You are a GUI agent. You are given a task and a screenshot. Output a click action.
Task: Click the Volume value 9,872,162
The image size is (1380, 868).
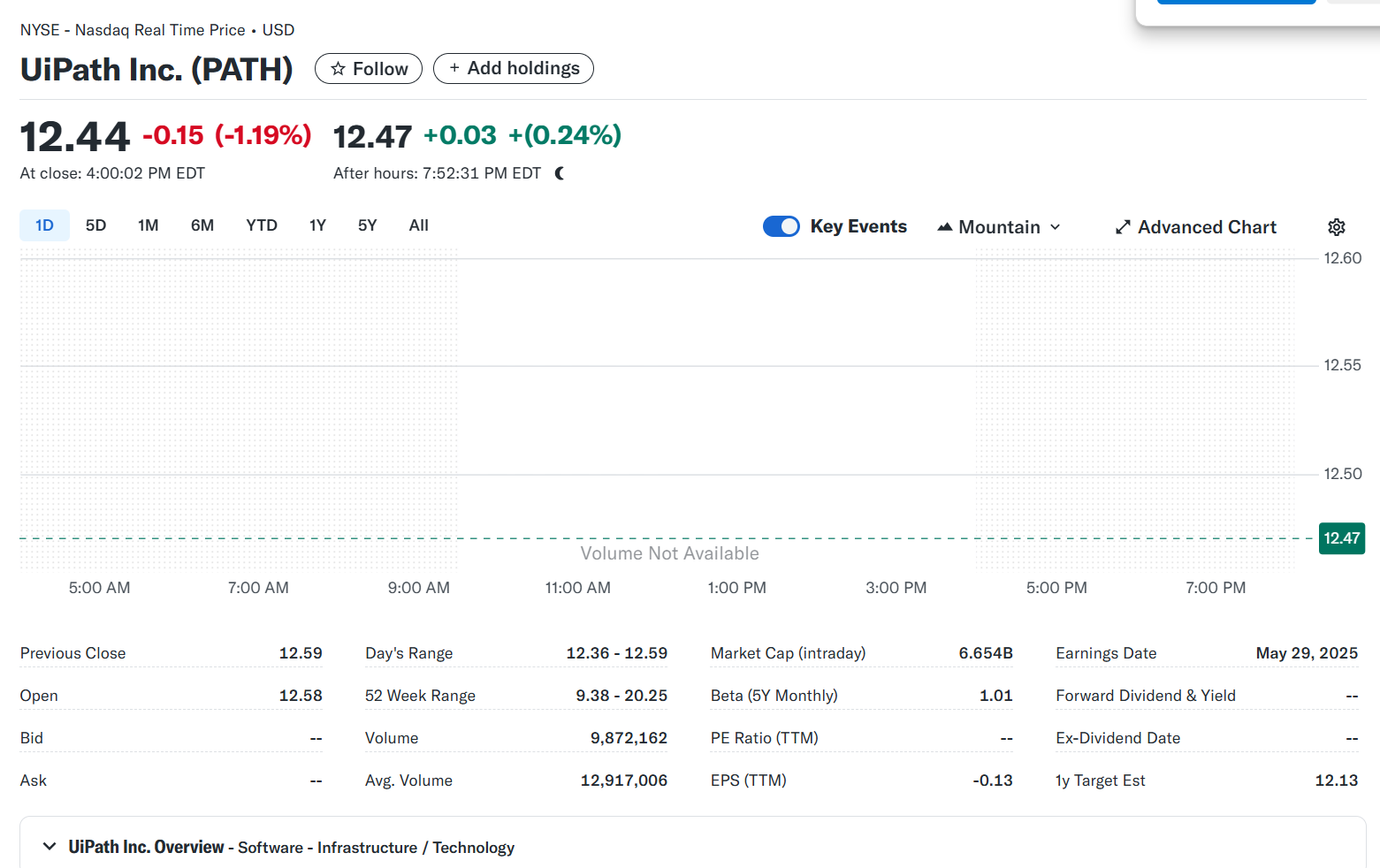point(629,738)
